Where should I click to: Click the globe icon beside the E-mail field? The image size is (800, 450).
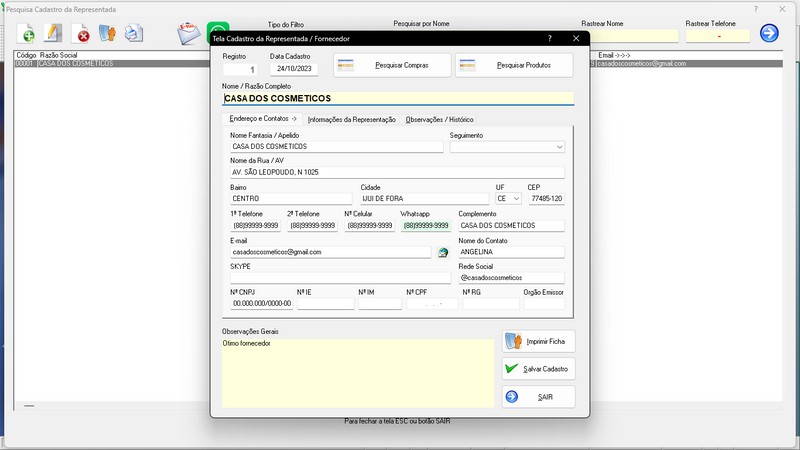443,252
